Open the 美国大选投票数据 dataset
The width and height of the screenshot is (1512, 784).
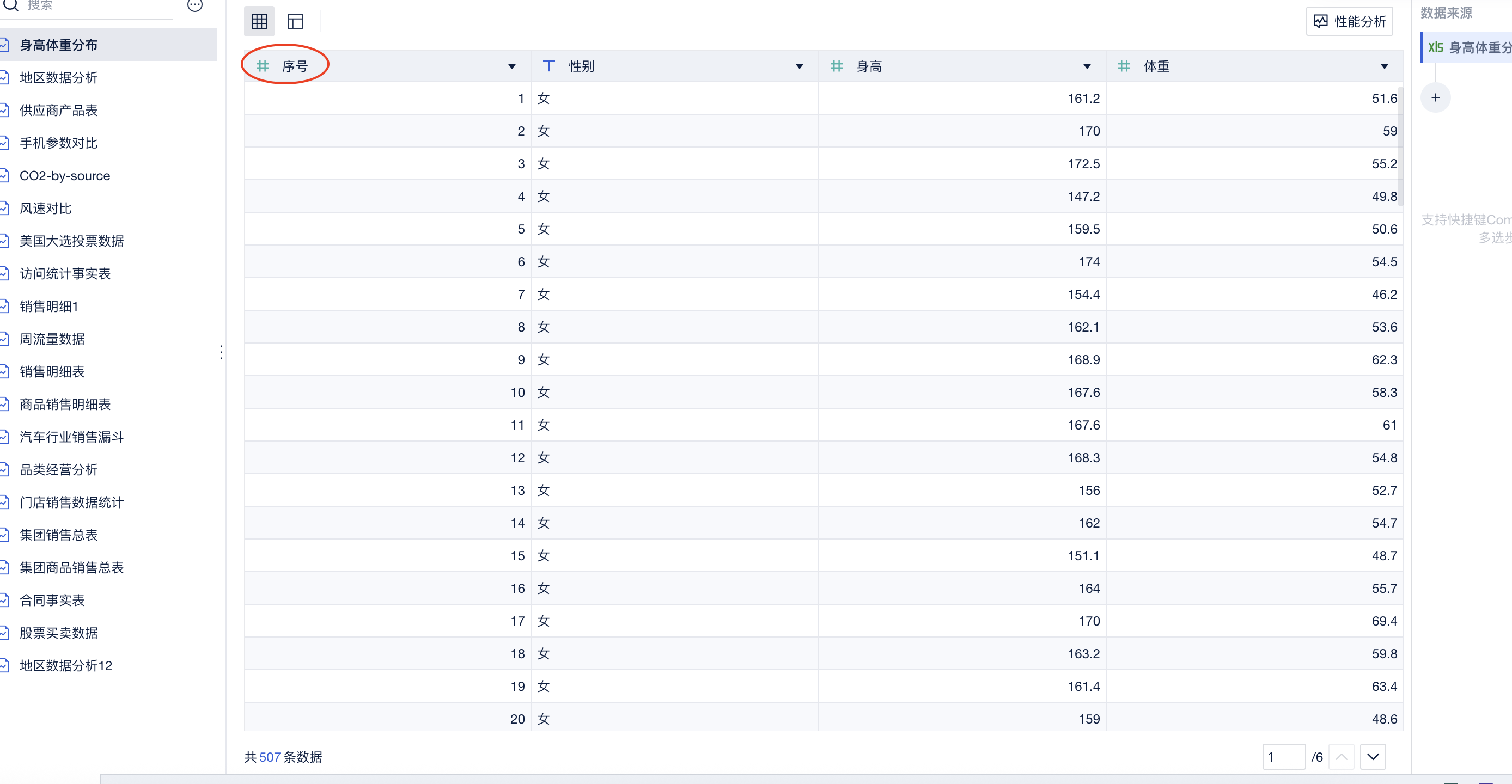(x=71, y=241)
